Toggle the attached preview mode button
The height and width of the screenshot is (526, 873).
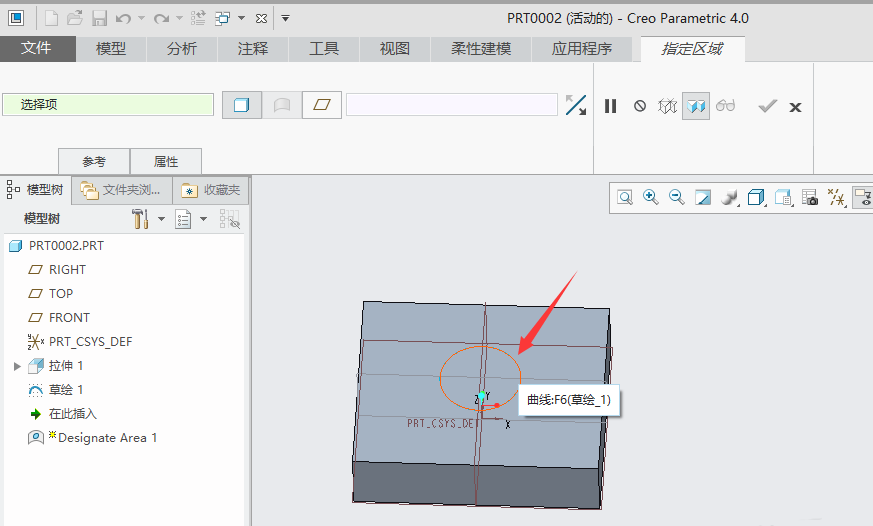click(x=696, y=106)
